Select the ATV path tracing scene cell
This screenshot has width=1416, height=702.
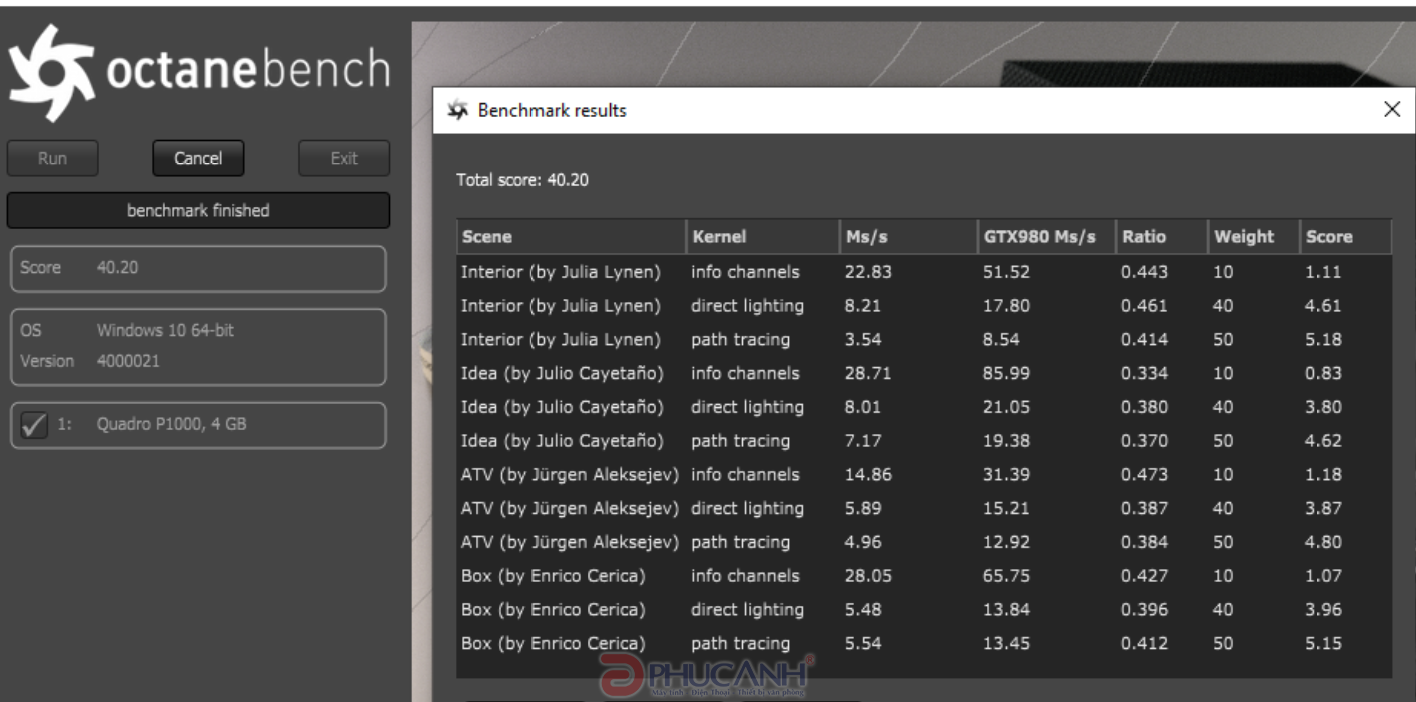tap(570, 543)
